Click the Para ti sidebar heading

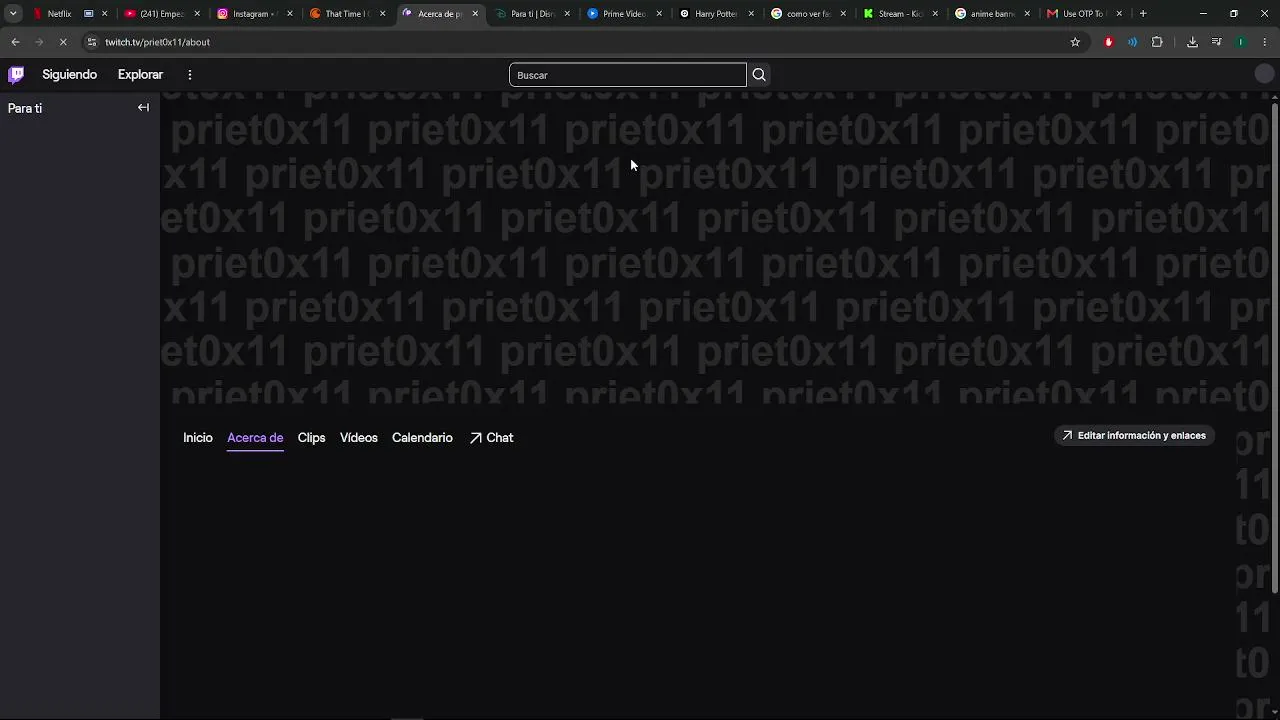[25, 108]
